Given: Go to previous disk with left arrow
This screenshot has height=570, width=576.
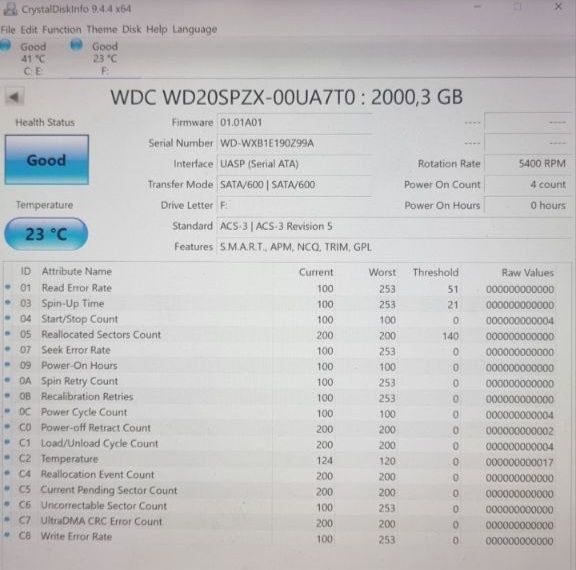Looking at the screenshot, I should click(14, 97).
